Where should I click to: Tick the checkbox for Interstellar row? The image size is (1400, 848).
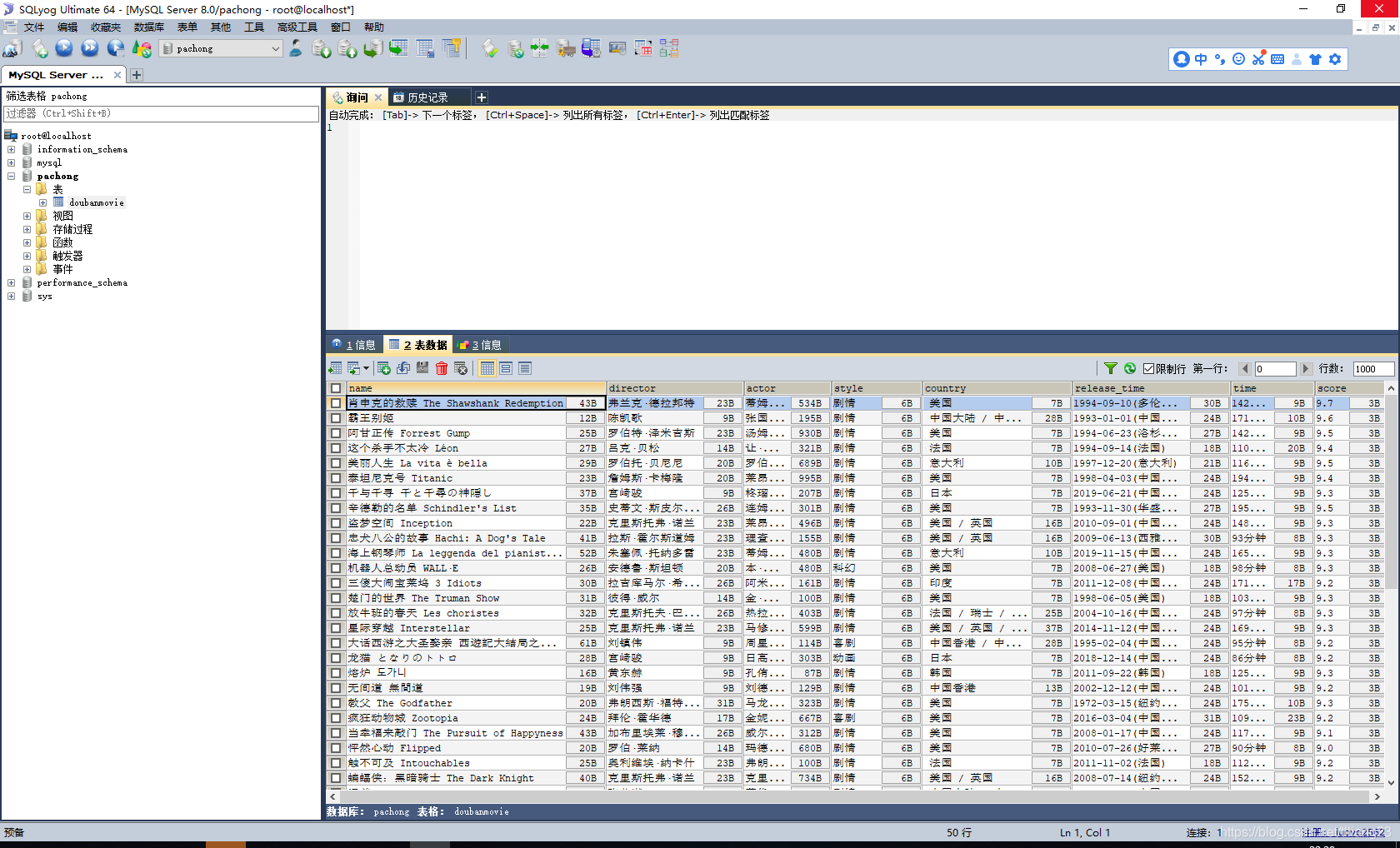pyautogui.click(x=336, y=628)
